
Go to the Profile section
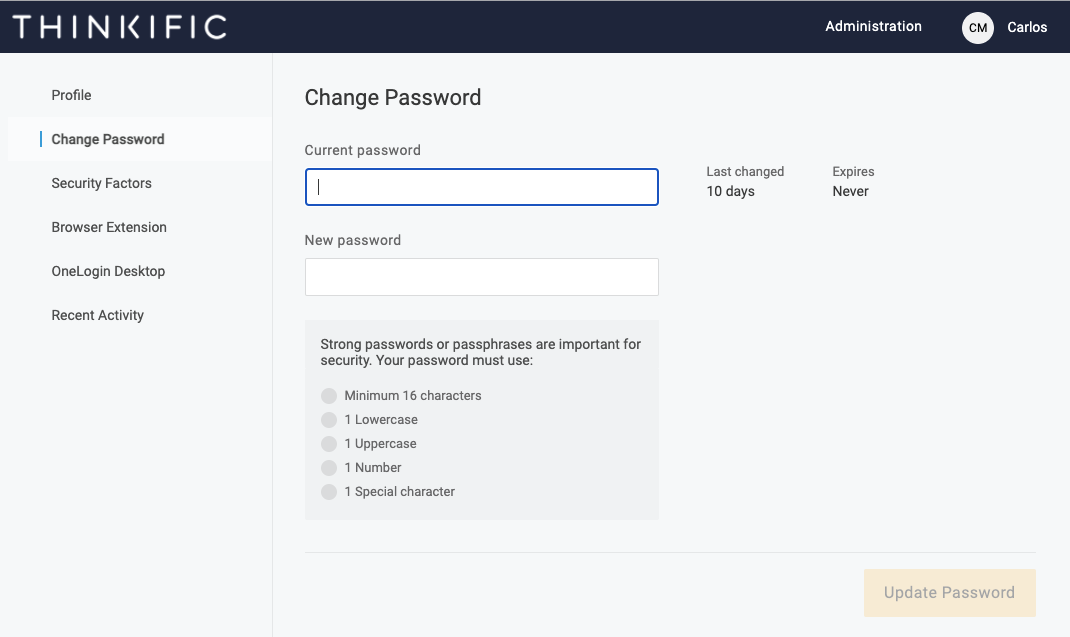pyautogui.click(x=72, y=95)
